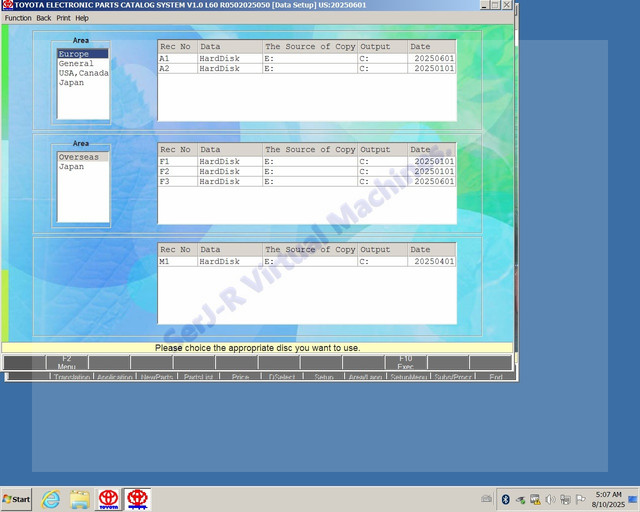Screen dimensions: 640x512
Task: Click the Data header in the bottom table
Action: (x=230, y=249)
